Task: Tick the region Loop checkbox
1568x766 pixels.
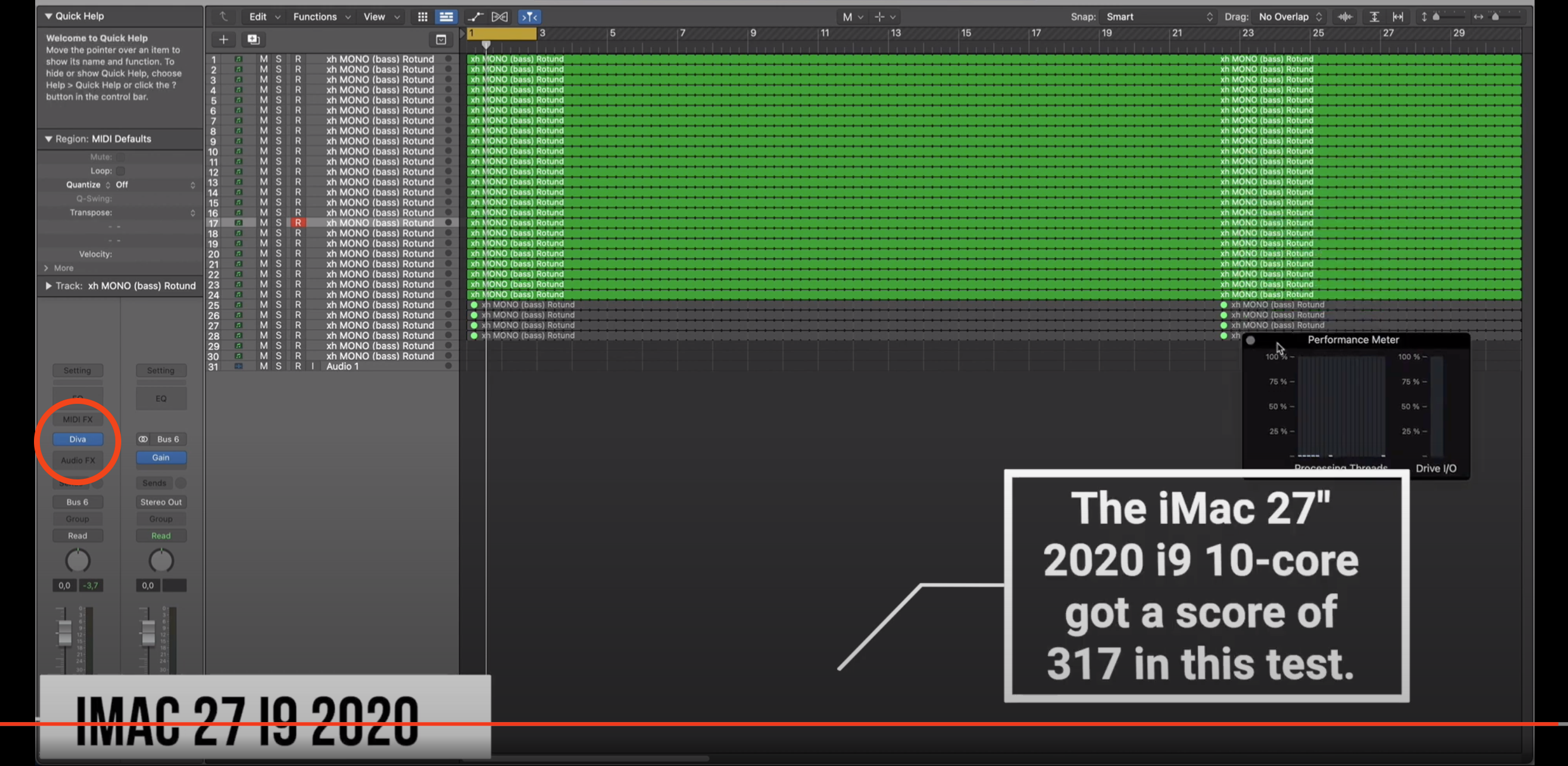Action: point(121,171)
